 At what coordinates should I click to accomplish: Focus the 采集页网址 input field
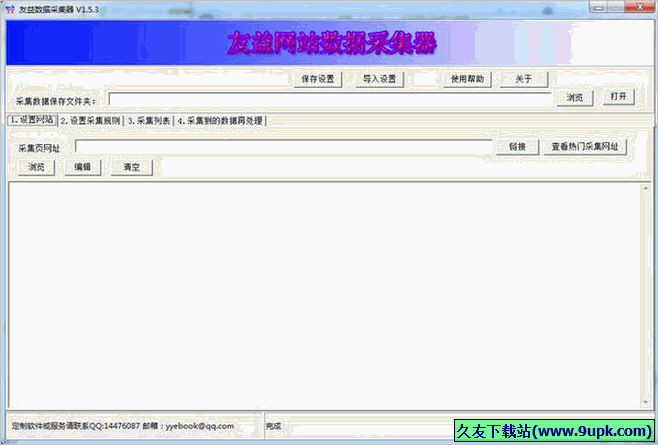[x=283, y=147]
